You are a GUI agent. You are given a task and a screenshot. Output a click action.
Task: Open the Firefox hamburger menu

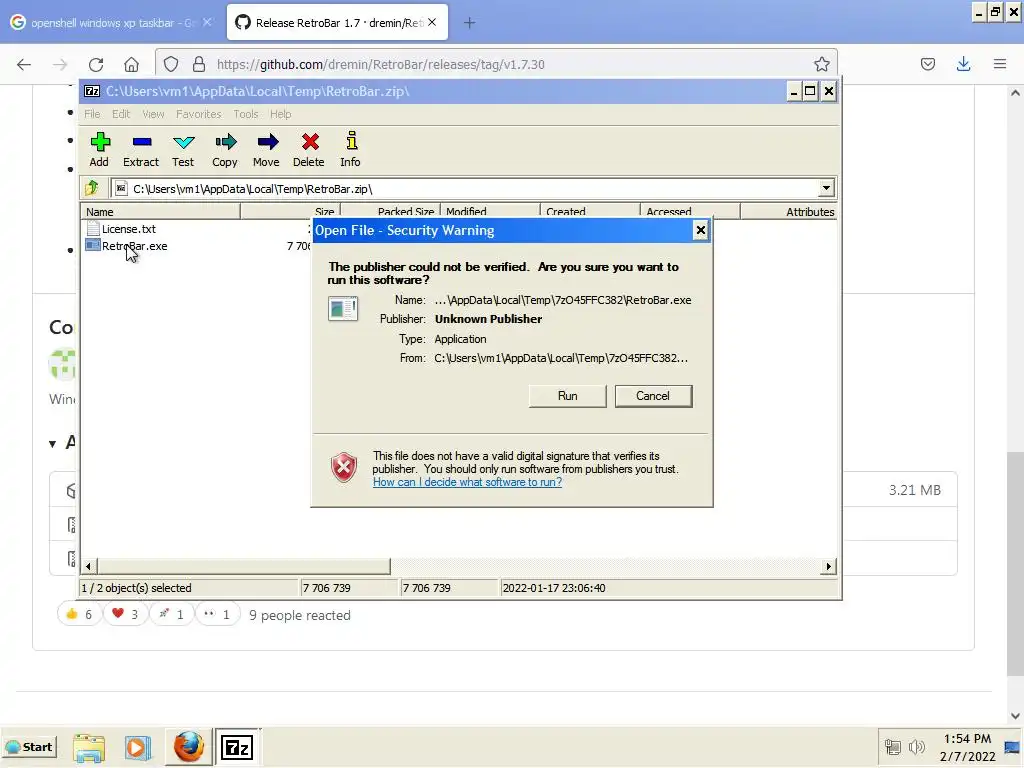point(1000,64)
